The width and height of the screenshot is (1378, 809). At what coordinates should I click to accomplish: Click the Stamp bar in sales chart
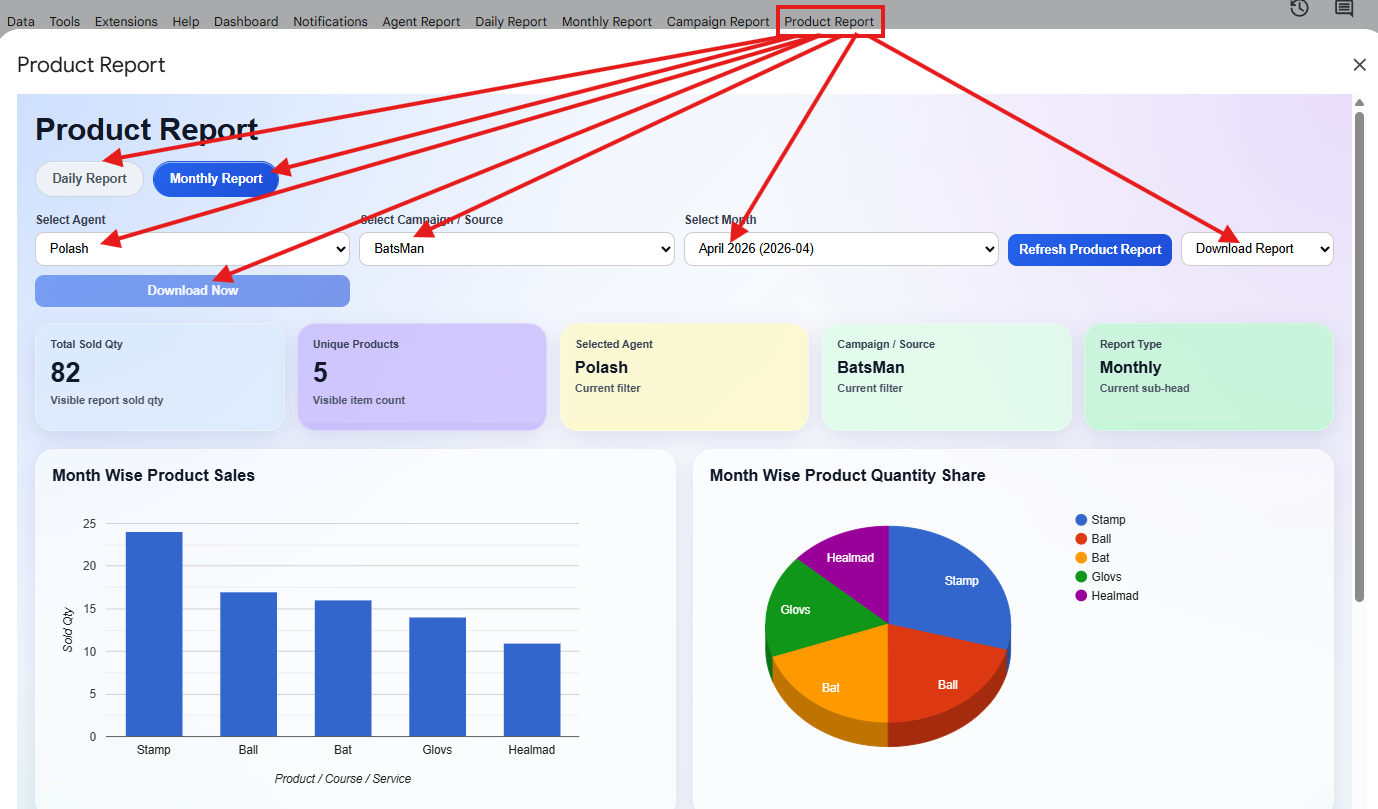(x=154, y=634)
